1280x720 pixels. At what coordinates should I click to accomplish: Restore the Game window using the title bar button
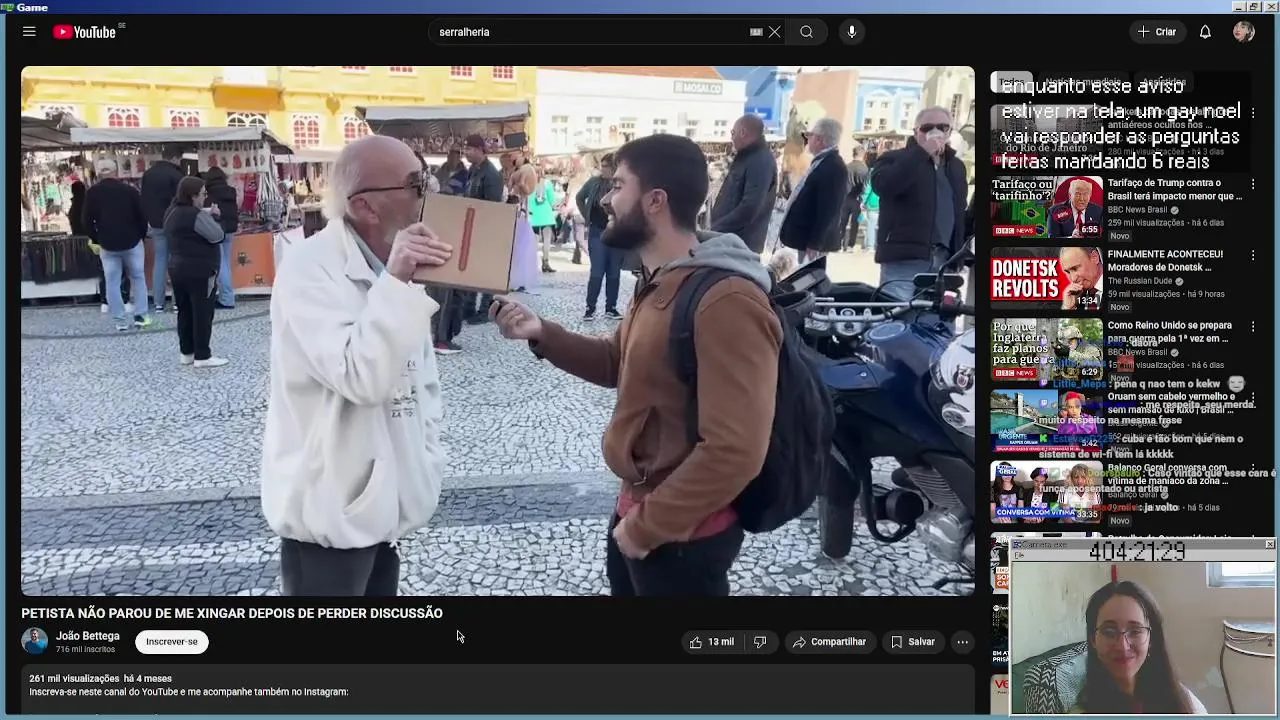(1254, 7)
